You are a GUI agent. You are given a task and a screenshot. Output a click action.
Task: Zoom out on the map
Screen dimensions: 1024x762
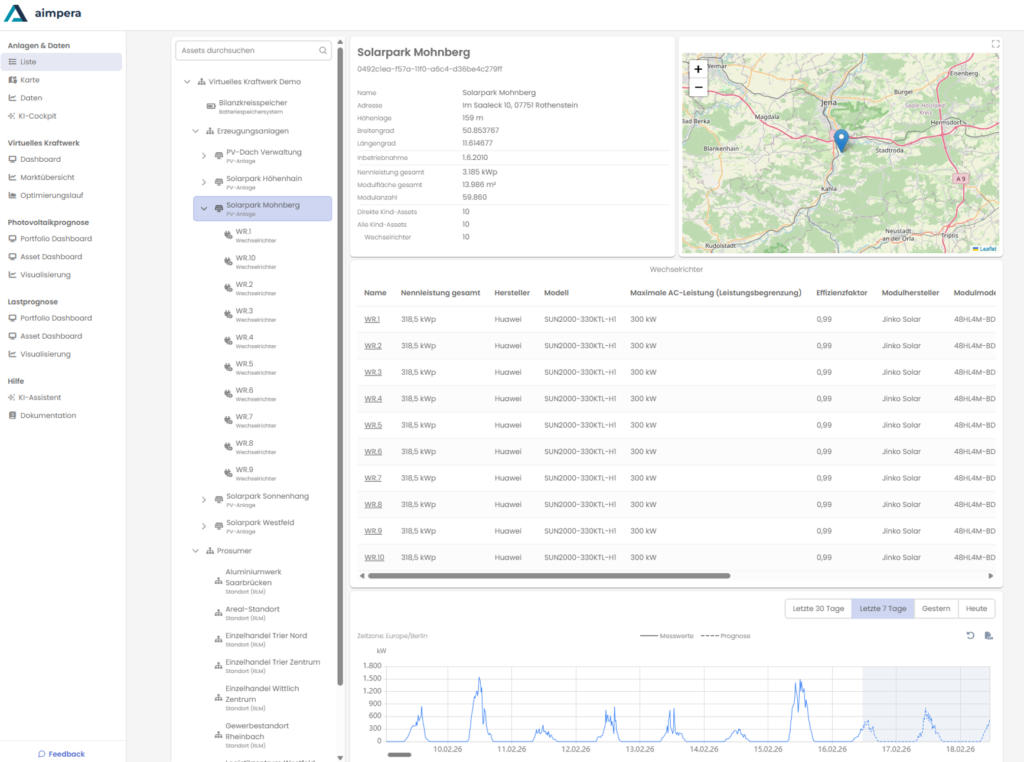click(x=698, y=87)
